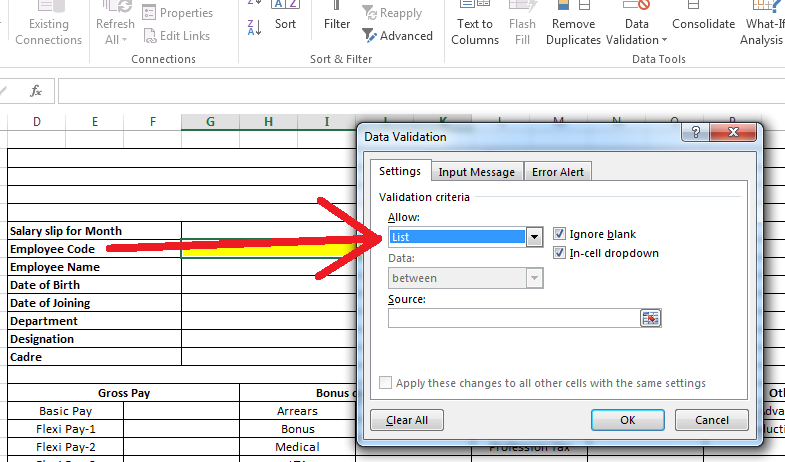
Task: Click the Refresh All button
Action: 115,24
